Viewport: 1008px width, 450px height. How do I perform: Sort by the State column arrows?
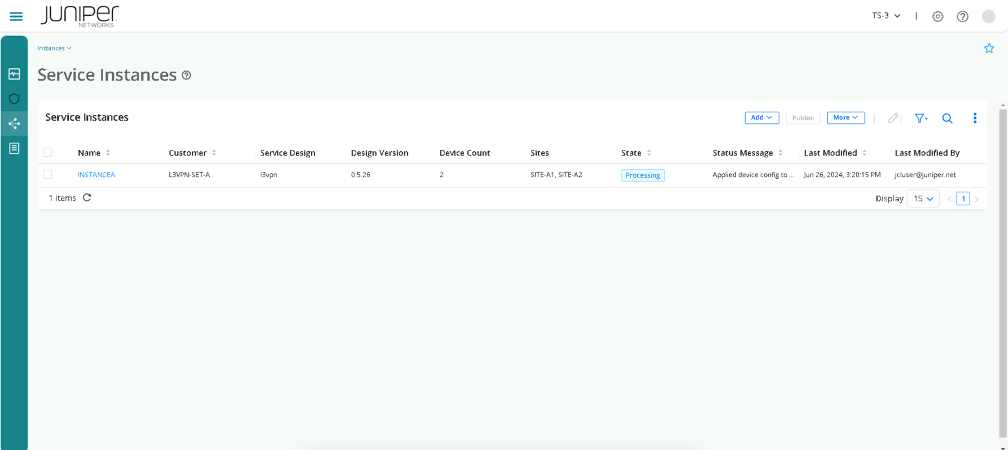[649, 153]
